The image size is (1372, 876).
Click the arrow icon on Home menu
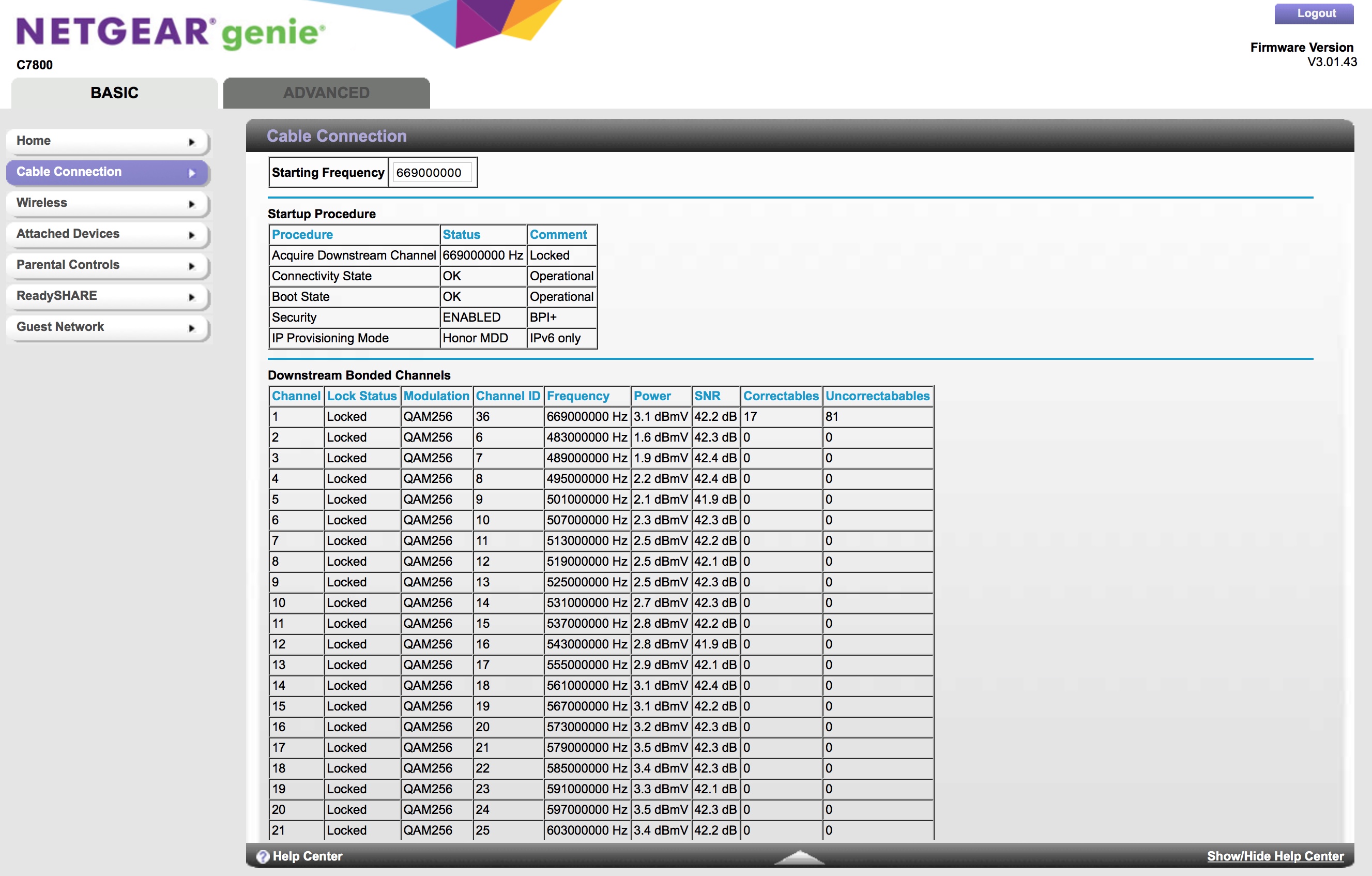192,142
